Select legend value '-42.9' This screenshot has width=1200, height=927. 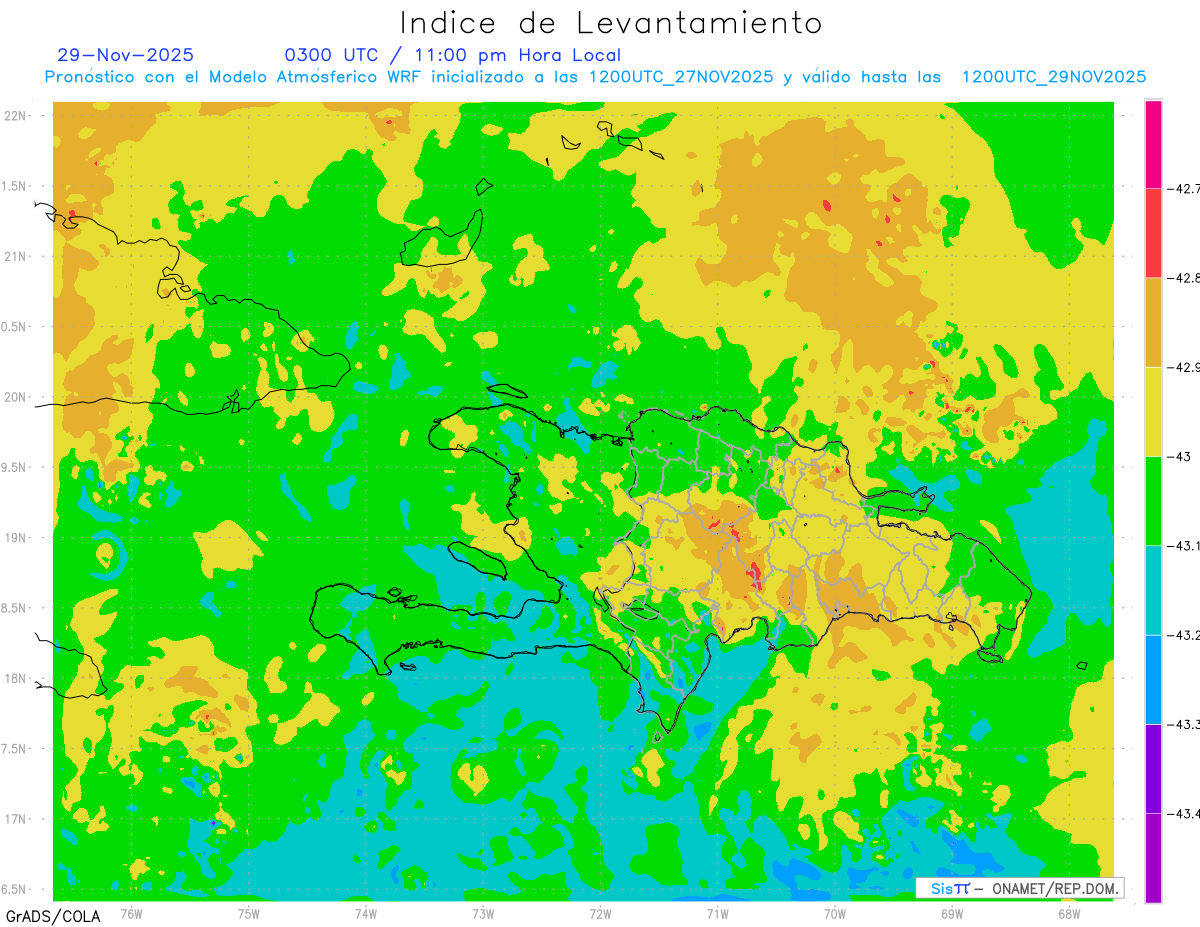(x=1183, y=367)
